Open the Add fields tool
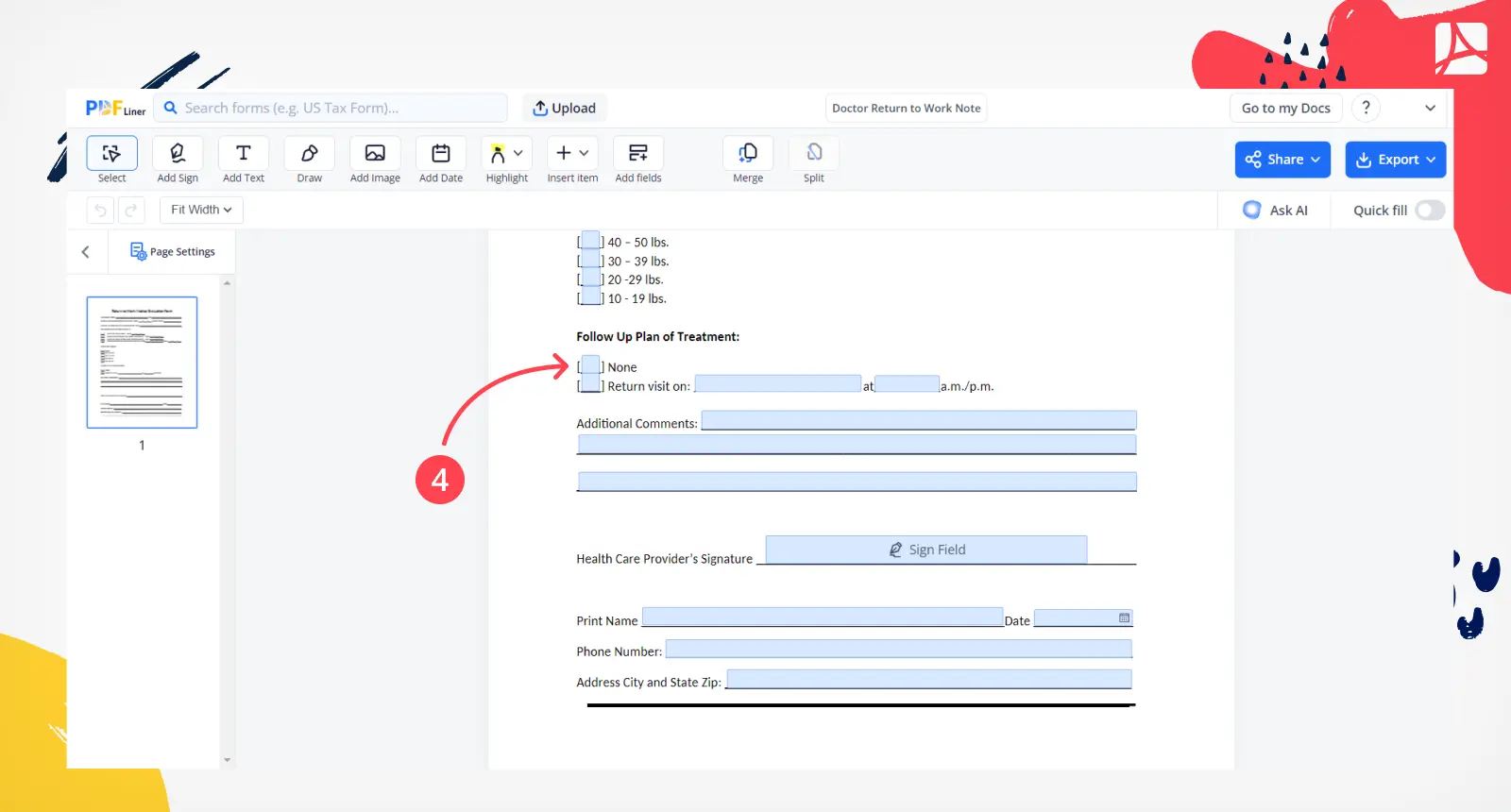The height and width of the screenshot is (812, 1511). 638,160
